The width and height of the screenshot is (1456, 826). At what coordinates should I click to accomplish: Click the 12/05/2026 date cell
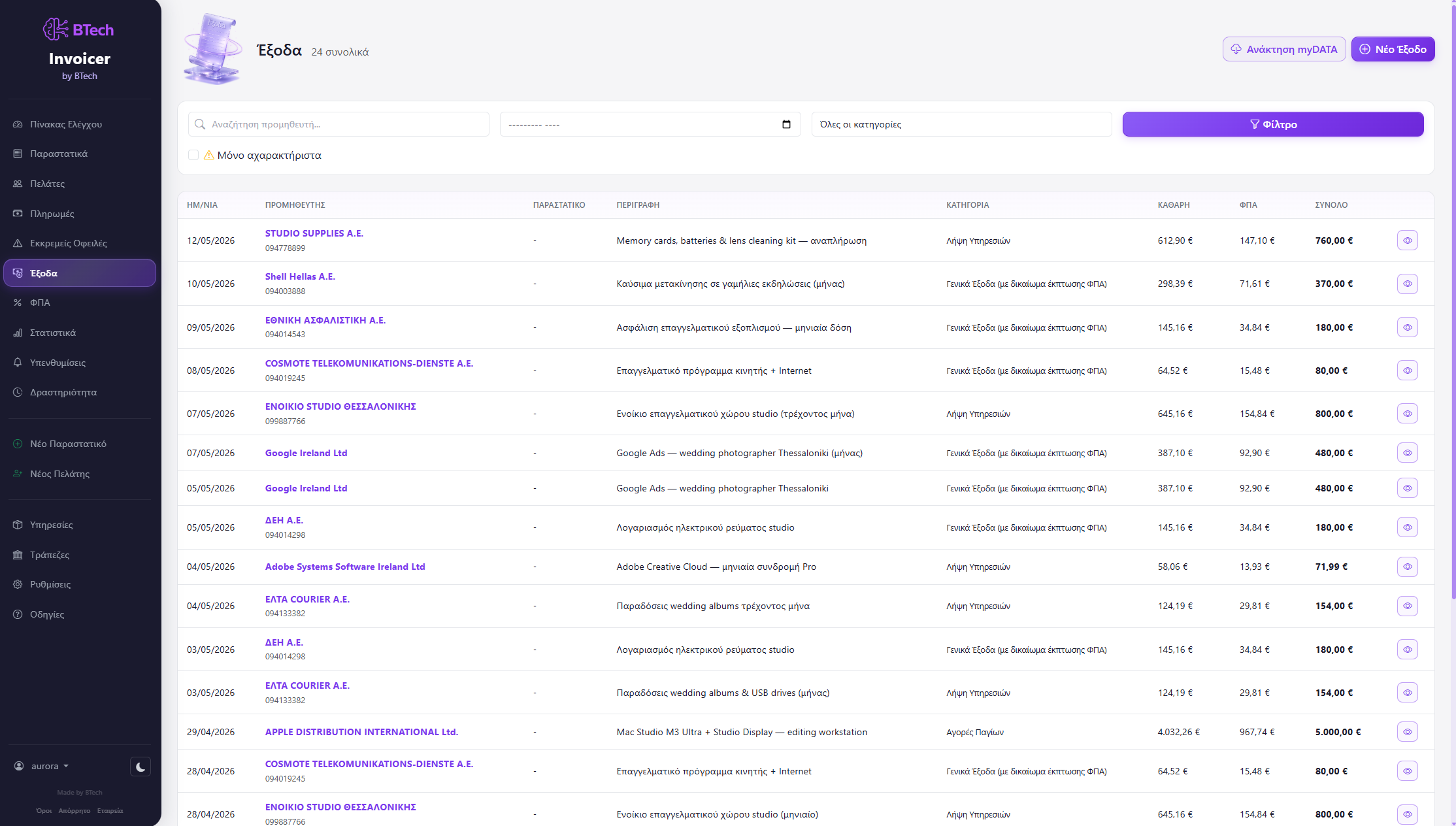(x=210, y=240)
